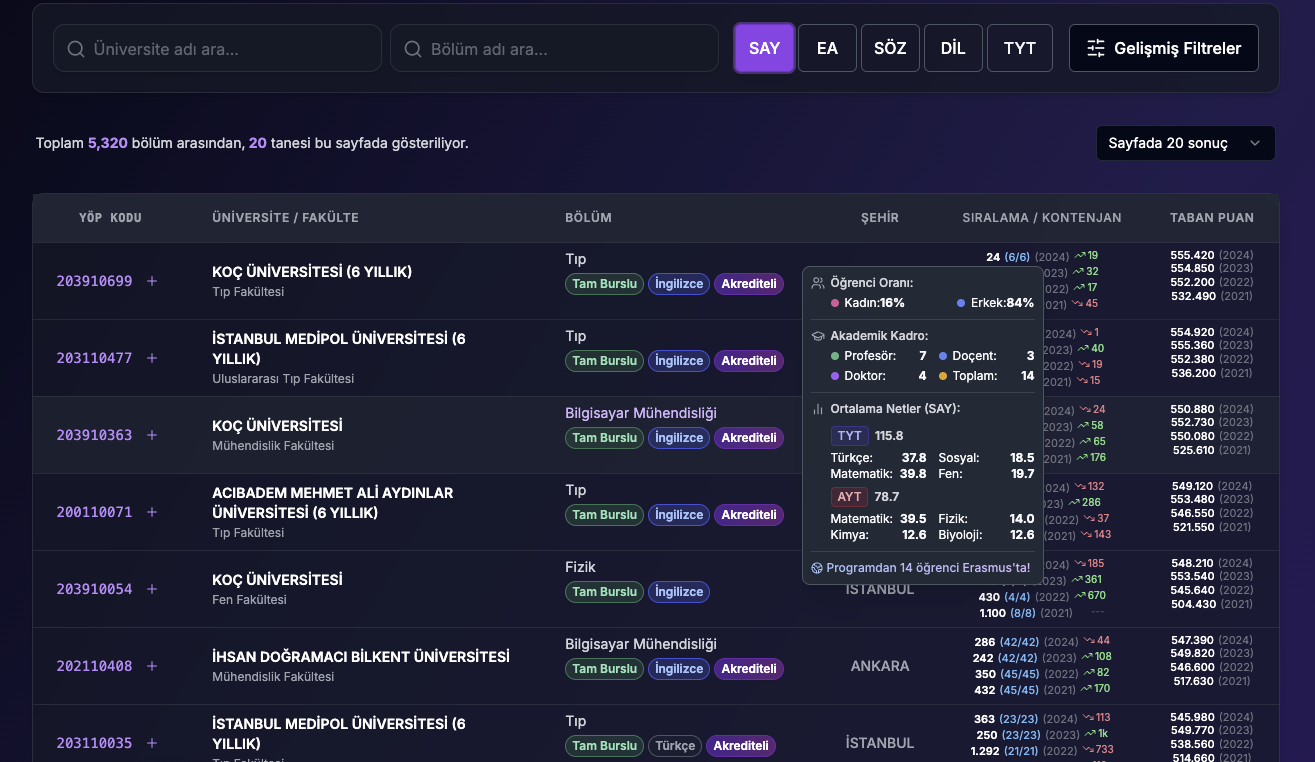Click YÖP code 203910699
Screen dimensions: 1315x762
[x=94, y=281]
